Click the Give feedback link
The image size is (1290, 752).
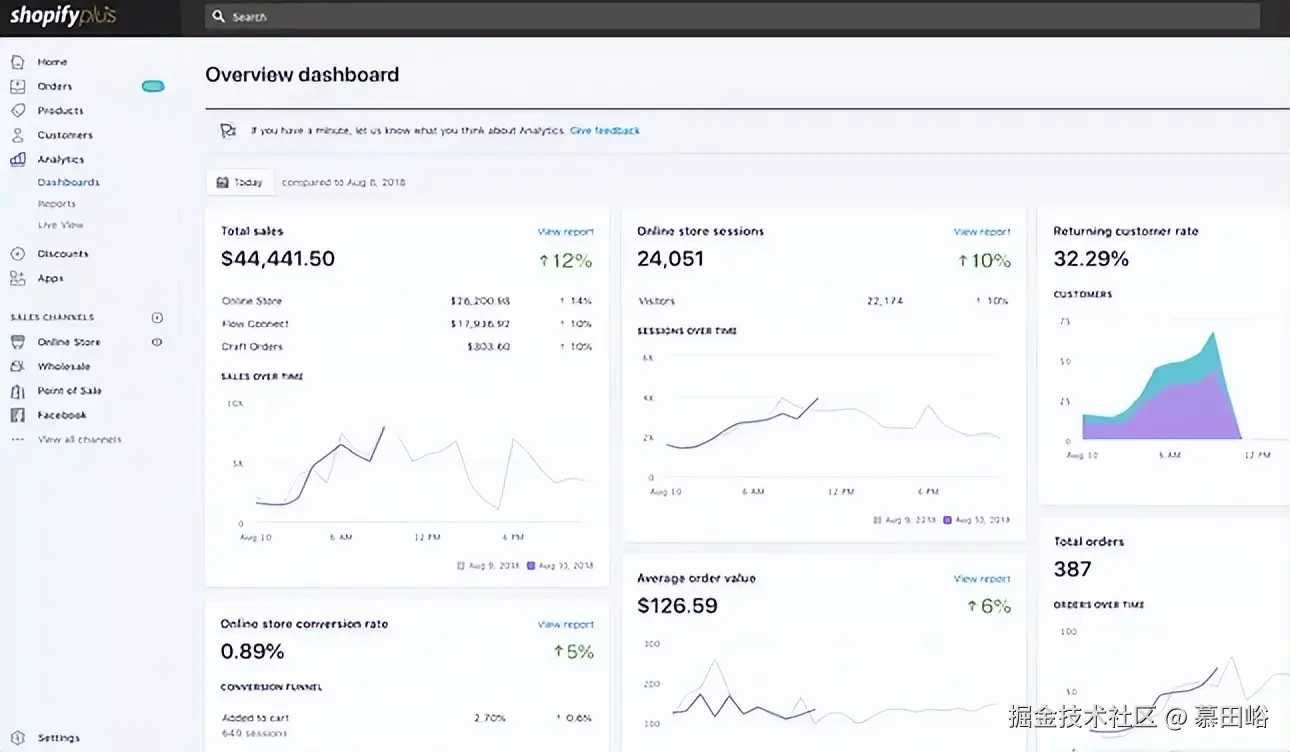point(604,131)
